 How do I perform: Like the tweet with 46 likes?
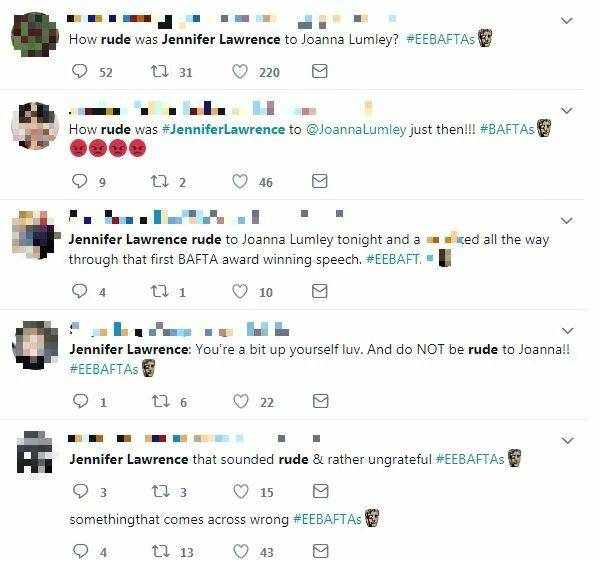pos(240,182)
